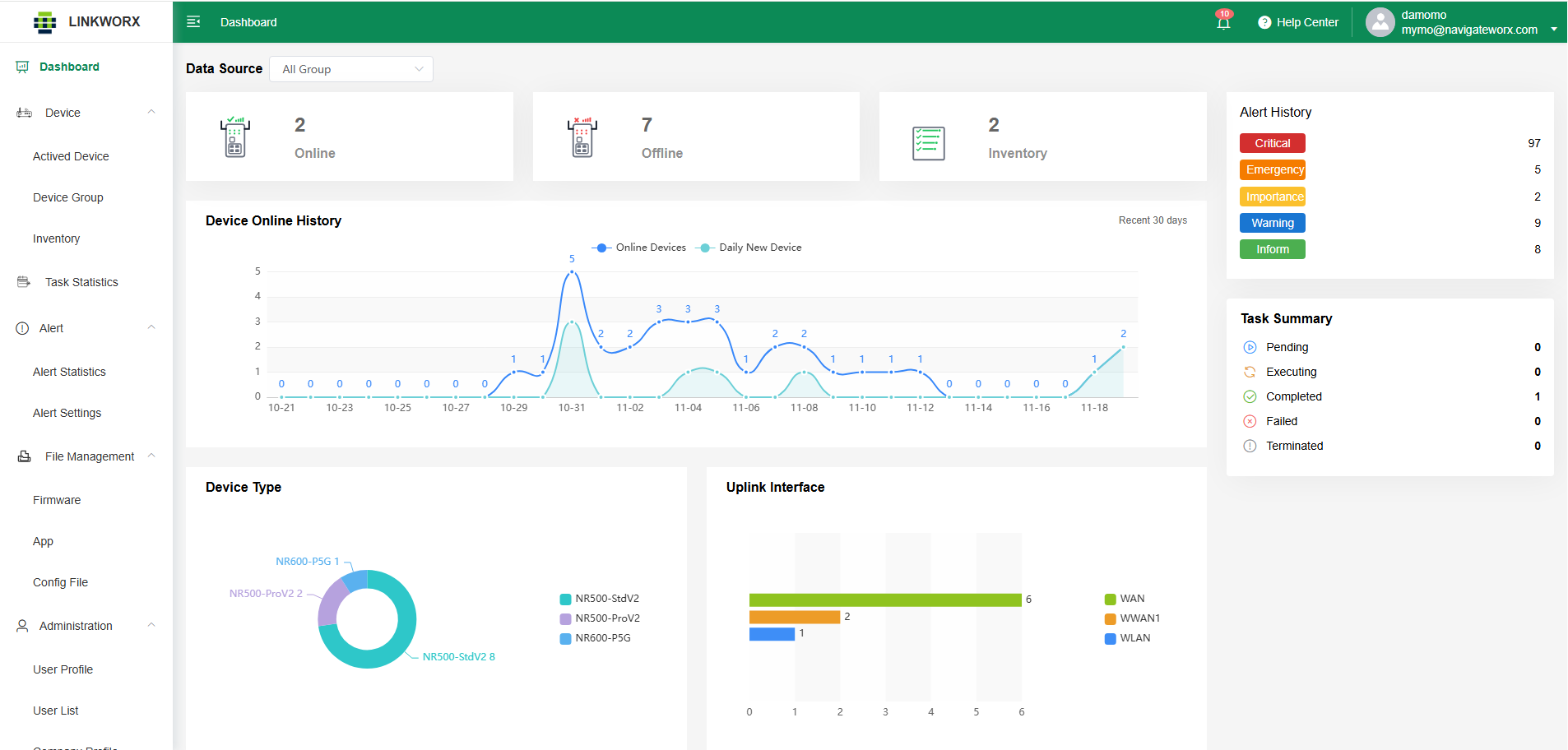This screenshot has height=750, width=1568.
Task: Click the notification bell icon
Action: pyautogui.click(x=1223, y=22)
